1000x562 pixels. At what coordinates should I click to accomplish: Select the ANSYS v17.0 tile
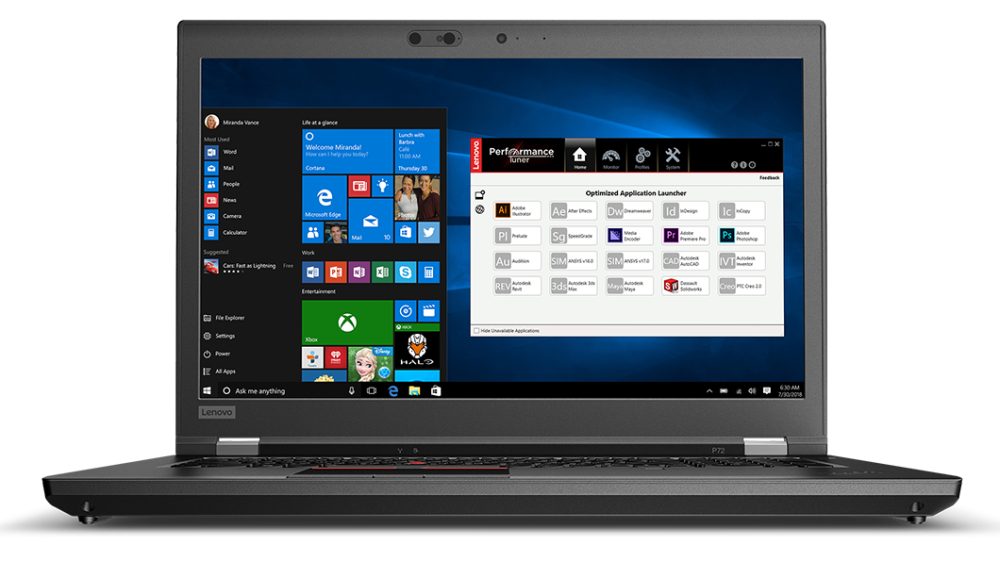(629, 261)
